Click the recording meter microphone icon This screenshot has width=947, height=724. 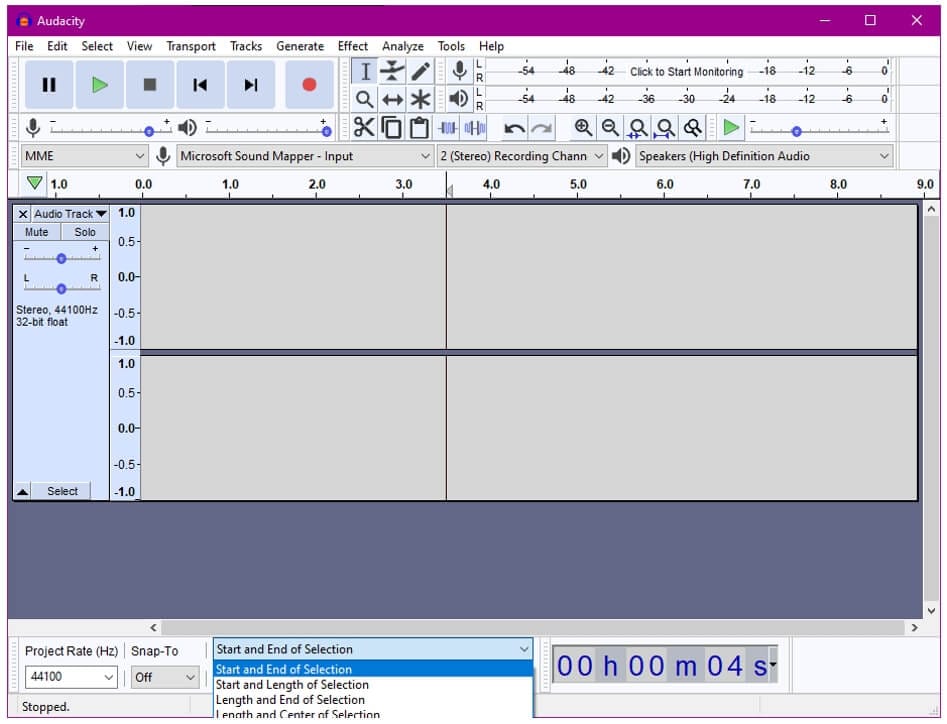click(x=460, y=71)
